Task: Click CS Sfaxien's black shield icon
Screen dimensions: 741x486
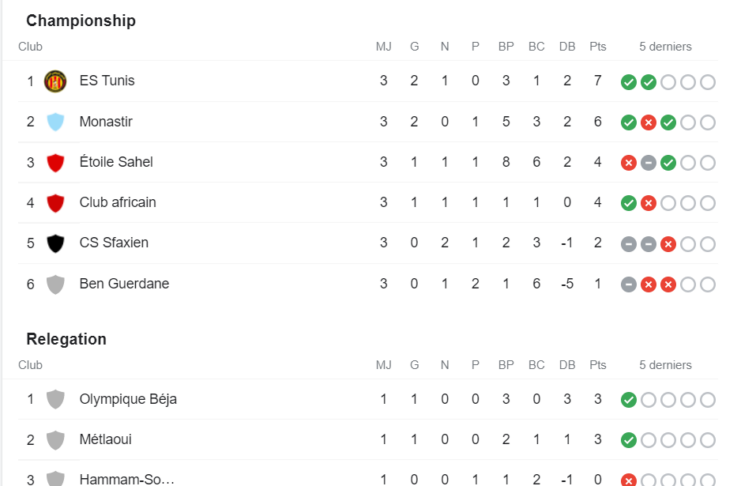Action: 55,243
